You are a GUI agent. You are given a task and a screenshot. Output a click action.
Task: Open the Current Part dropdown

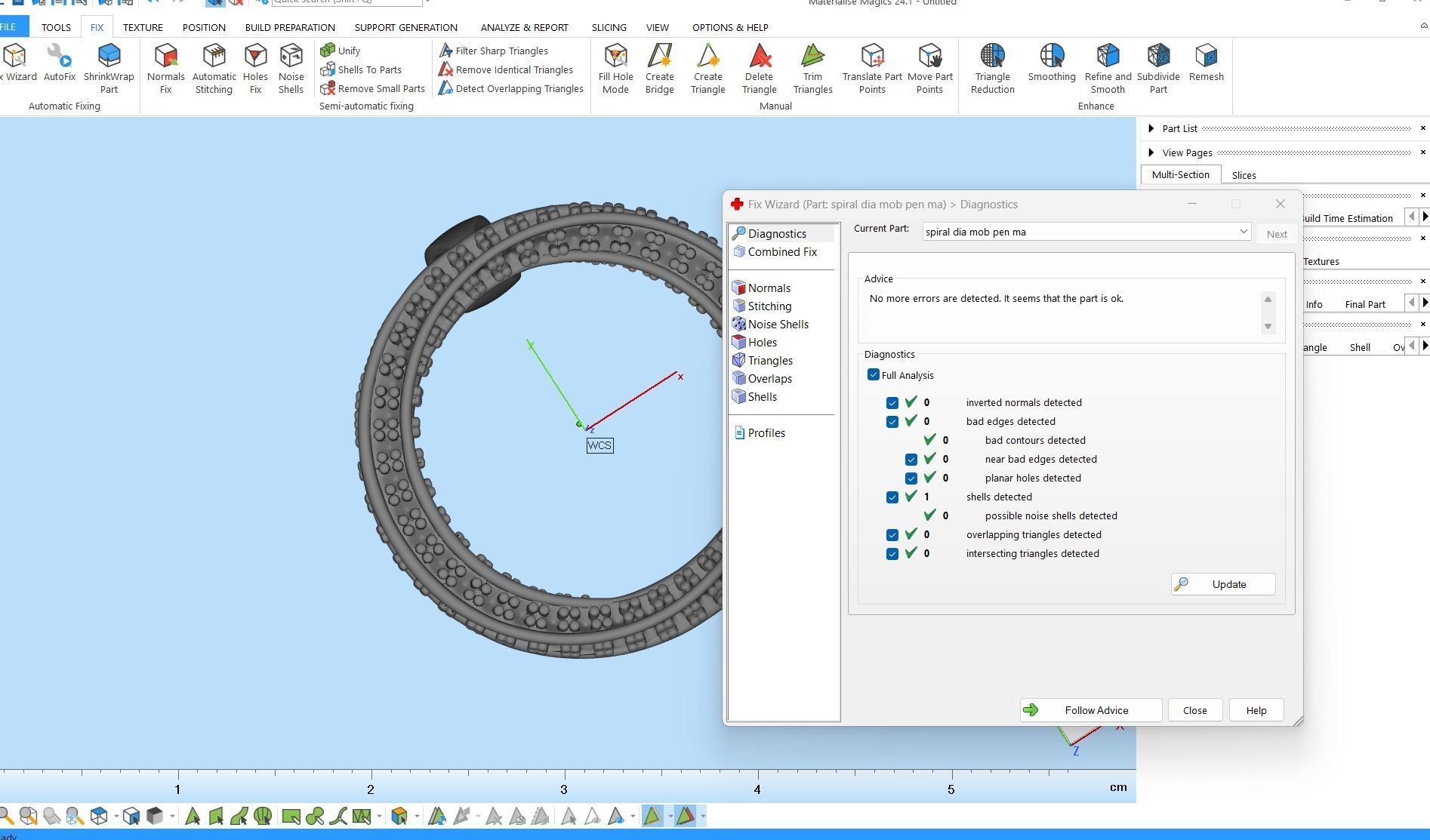1086,232
